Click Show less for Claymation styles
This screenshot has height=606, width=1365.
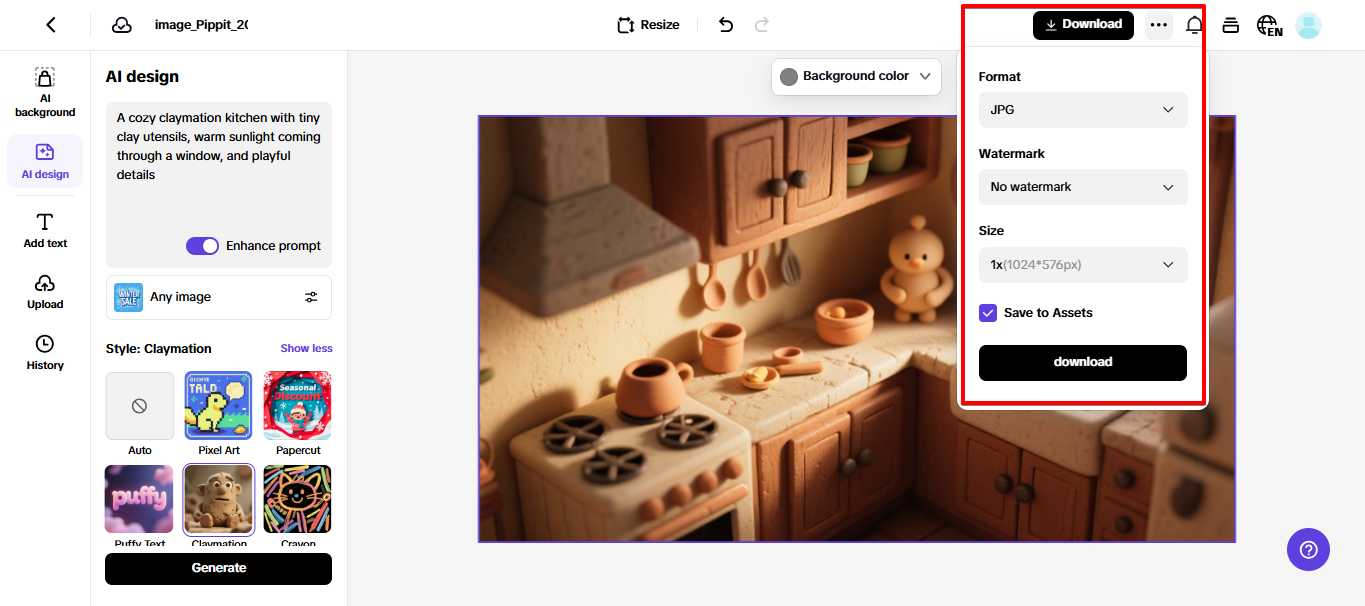click(x=305, y=347)
